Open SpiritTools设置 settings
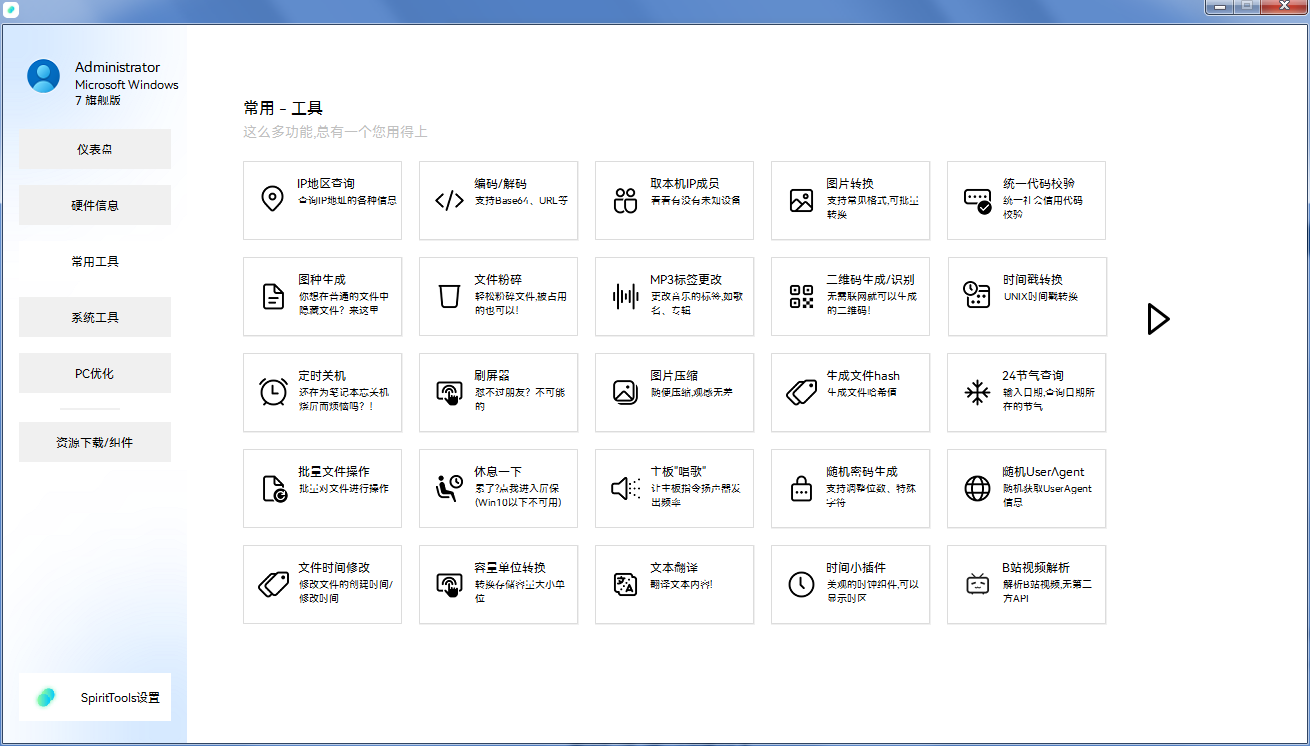Screen dimensions: 1310x746 click(95, 698)
